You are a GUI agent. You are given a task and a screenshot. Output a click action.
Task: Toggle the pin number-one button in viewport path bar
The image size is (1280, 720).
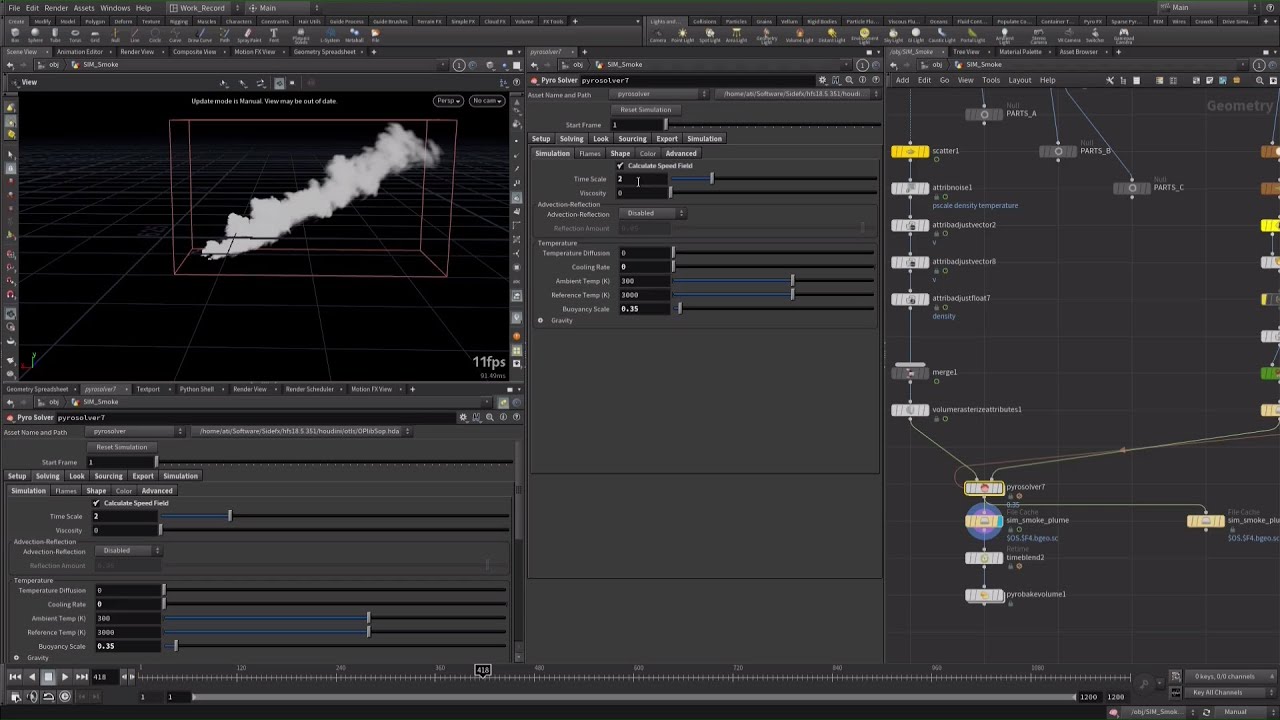(x=460, y=65)
